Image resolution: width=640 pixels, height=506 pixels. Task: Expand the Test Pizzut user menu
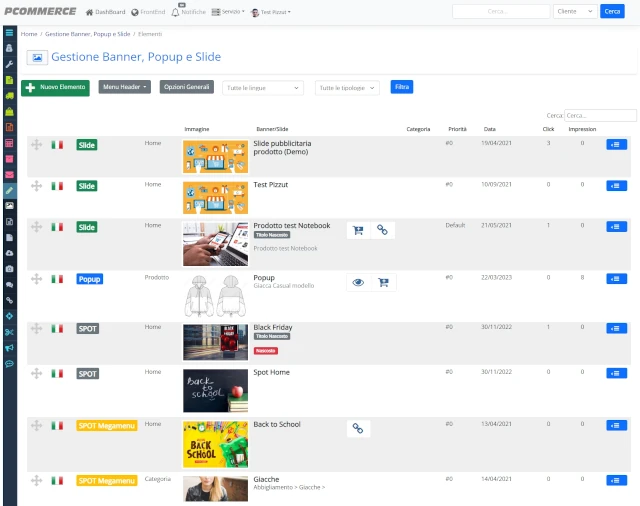tap(271, 12)
